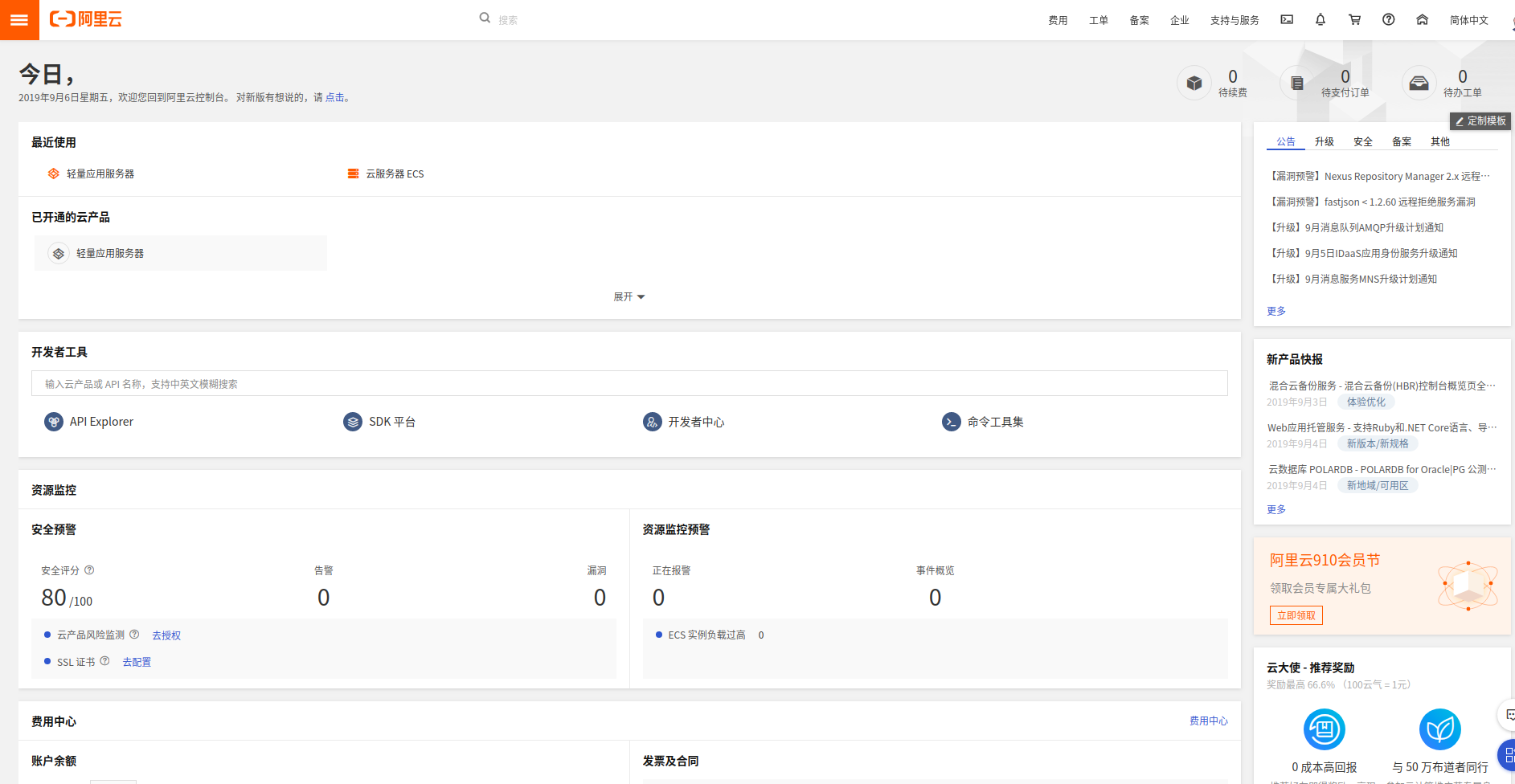Open the 支持与服务 top menu
The image size is (1515, 784).
[1235, 20]
